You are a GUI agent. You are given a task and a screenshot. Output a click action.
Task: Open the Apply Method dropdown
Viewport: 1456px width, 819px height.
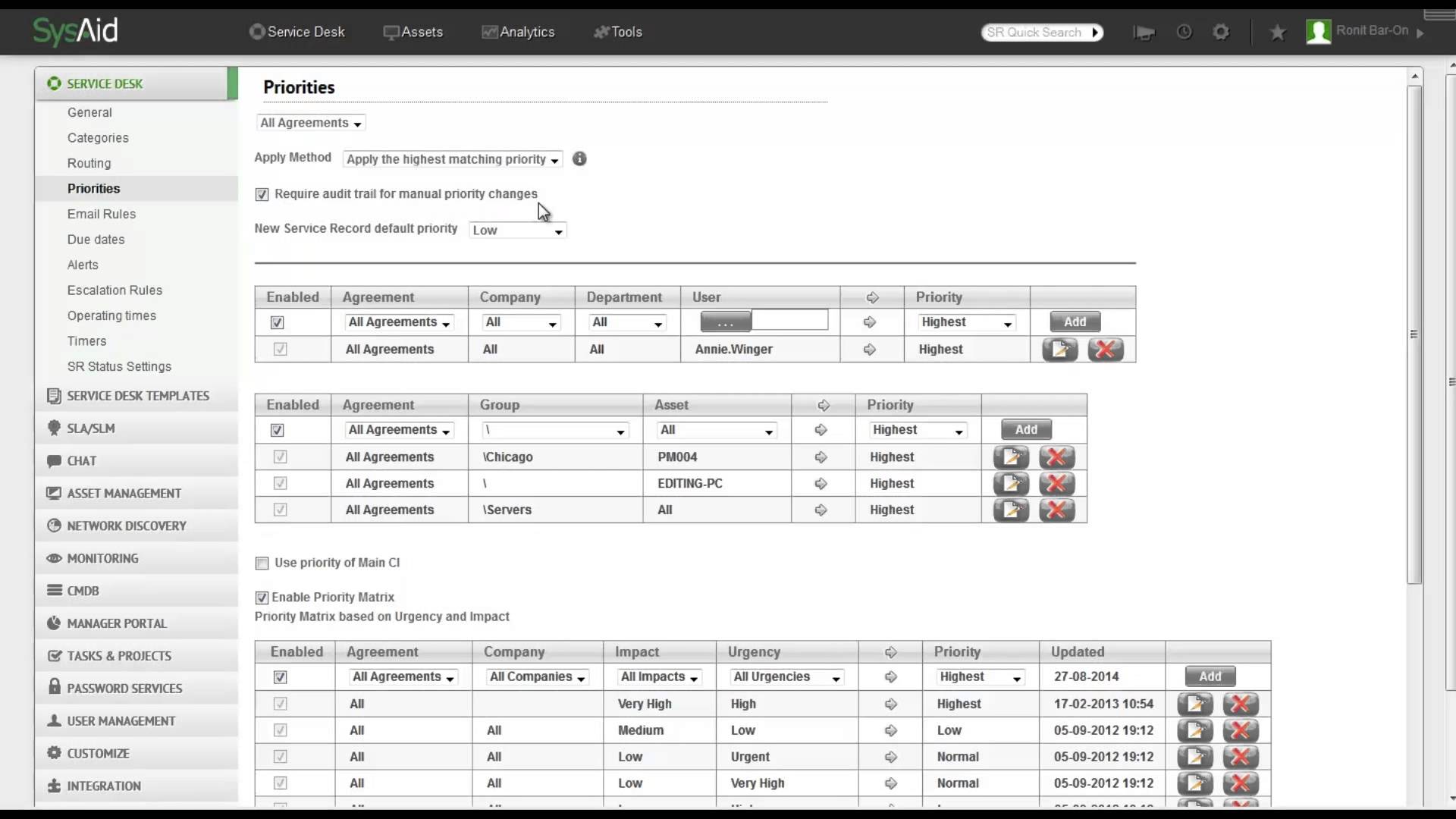tap(453, 159)
